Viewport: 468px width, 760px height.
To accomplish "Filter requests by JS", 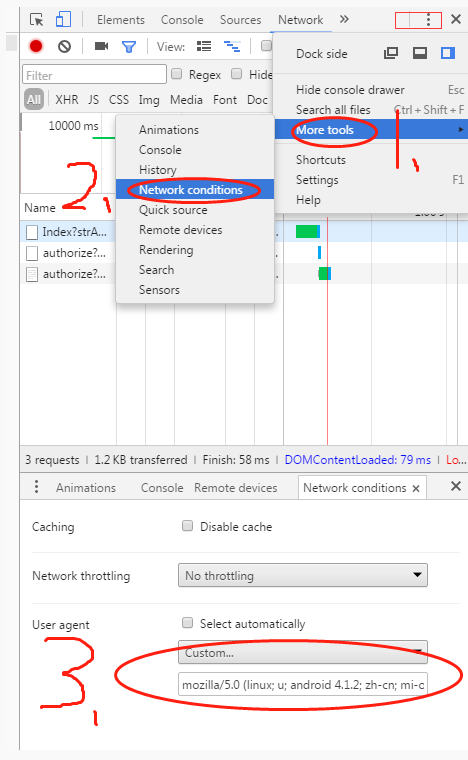I will click(x=93, y=100).
